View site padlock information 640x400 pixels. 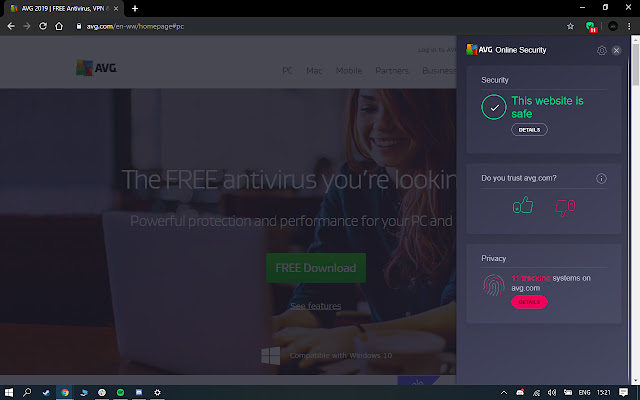(79, 27)
